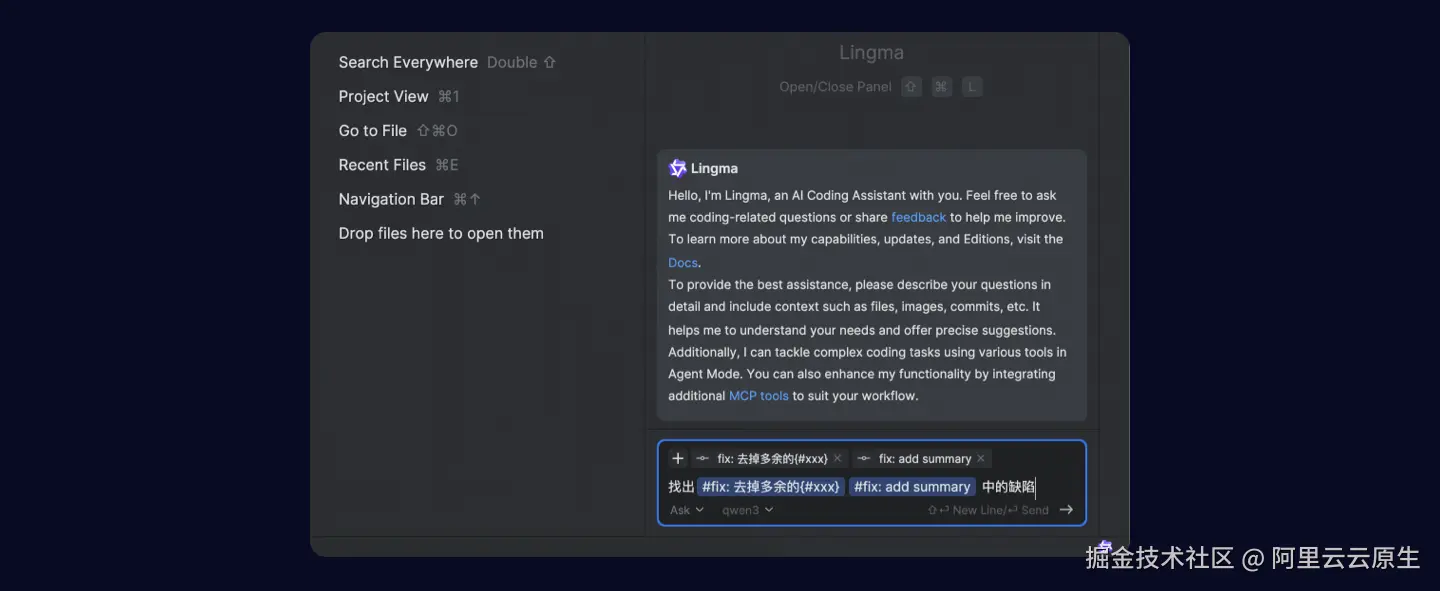Click the plus add-context button
Image resolution: width=1440 pixels, height=591 pixels.
pos(678,458)
